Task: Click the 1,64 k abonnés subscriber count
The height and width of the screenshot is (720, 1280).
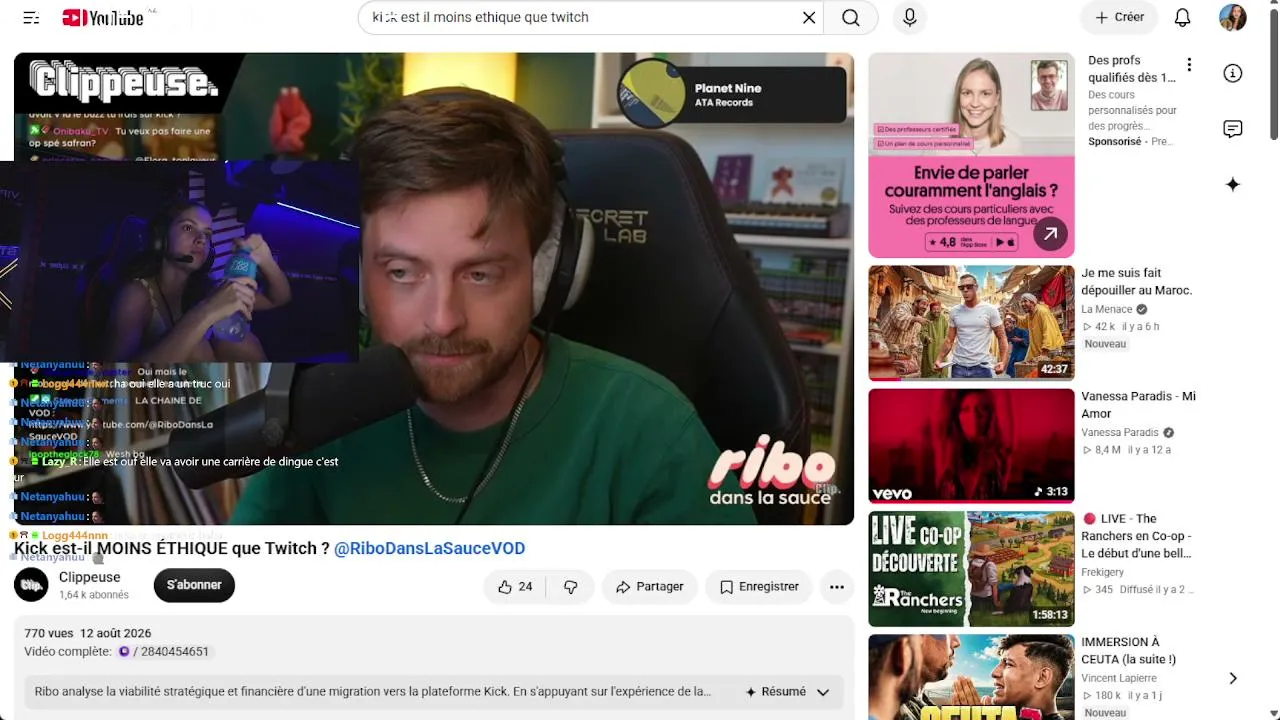Action: point(94,595)
